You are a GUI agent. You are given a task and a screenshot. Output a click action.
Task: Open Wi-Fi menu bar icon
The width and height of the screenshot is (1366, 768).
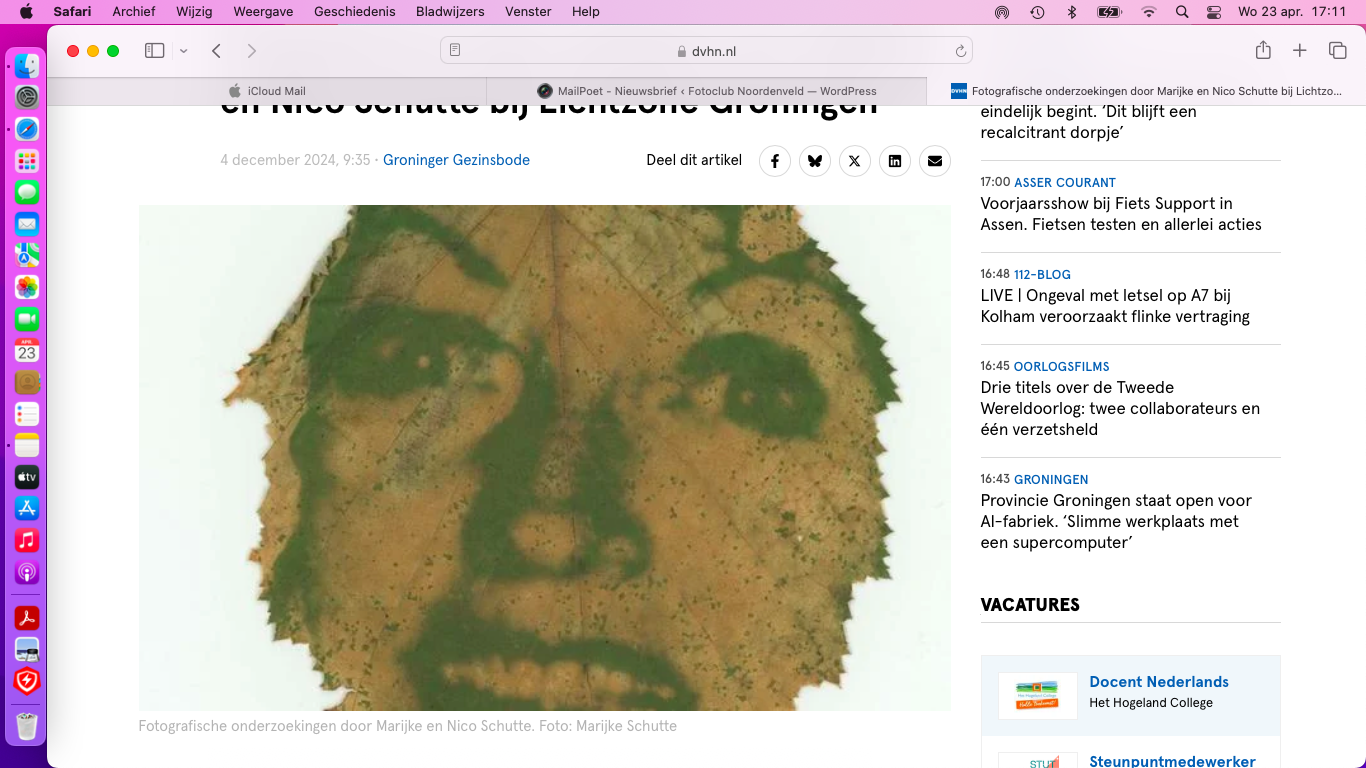1148,12
